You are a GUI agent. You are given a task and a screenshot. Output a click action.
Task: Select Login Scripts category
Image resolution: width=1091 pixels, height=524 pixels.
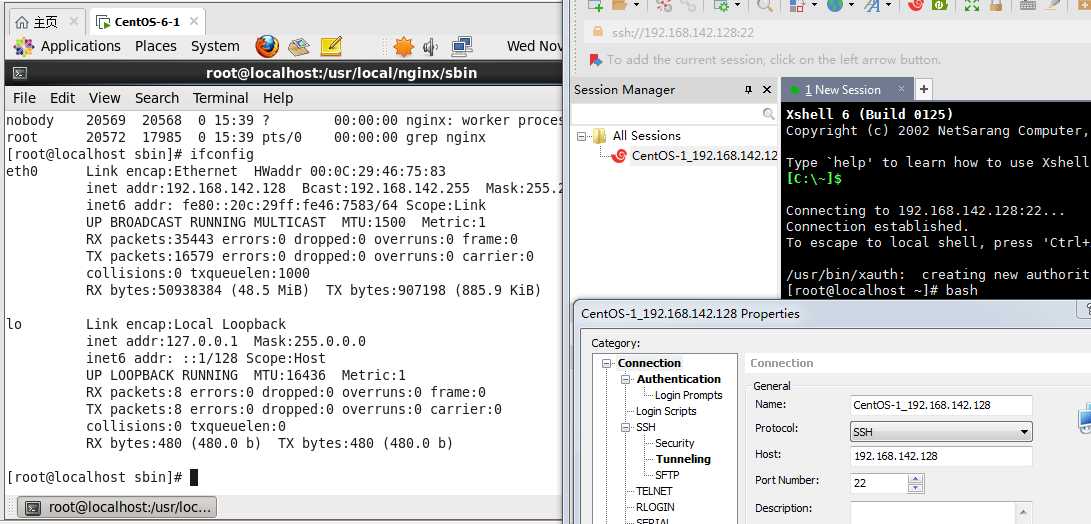tap(666, 411)
